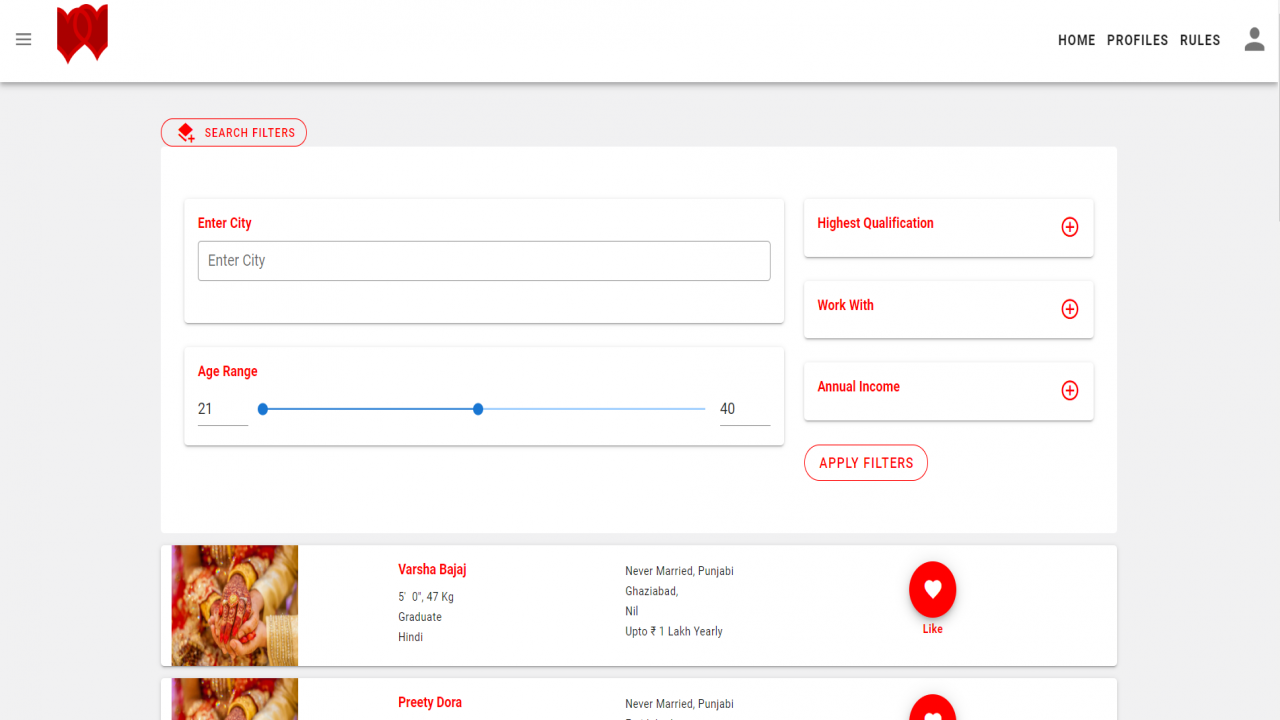This screenshot has width=1280, height=720.
Task: Click 'Hindi' in Varsha Bajaj's card
Action: (x=410, y=637)
